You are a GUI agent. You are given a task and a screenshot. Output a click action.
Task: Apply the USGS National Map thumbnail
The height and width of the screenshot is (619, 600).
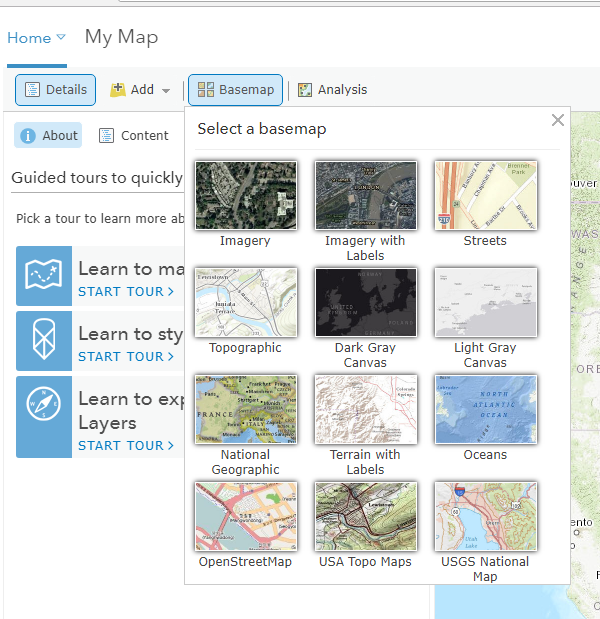coord(486,516)
